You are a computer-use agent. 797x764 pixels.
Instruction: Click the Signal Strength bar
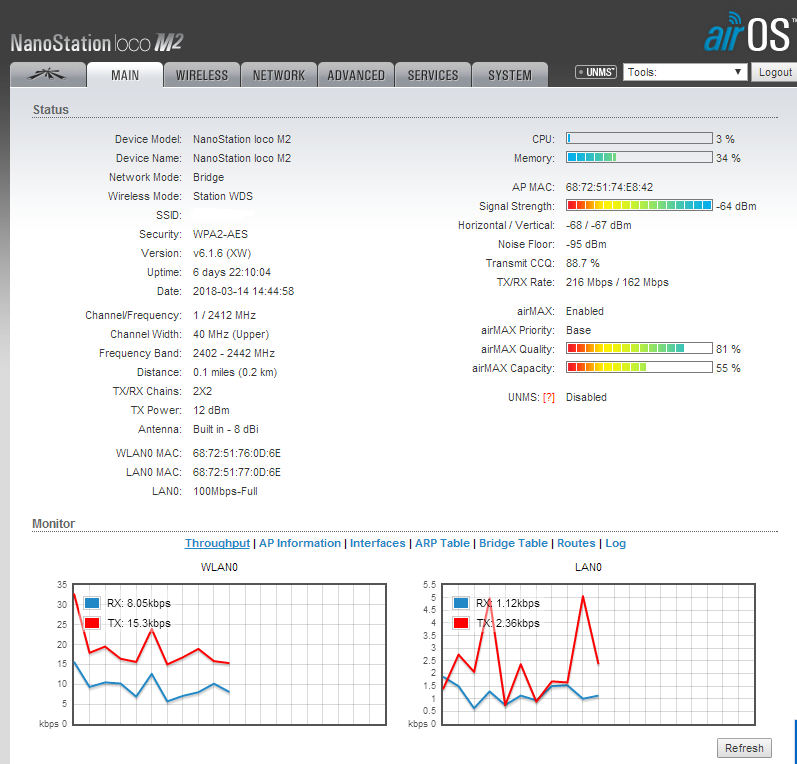639,205
